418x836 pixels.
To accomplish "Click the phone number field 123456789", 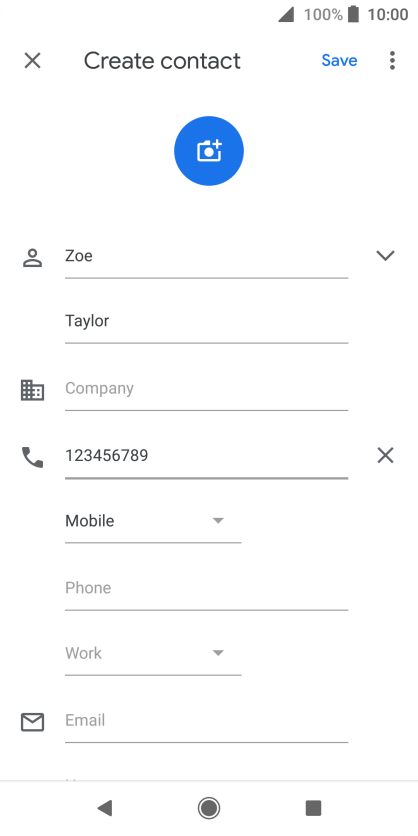I will (x=206, y=456).
